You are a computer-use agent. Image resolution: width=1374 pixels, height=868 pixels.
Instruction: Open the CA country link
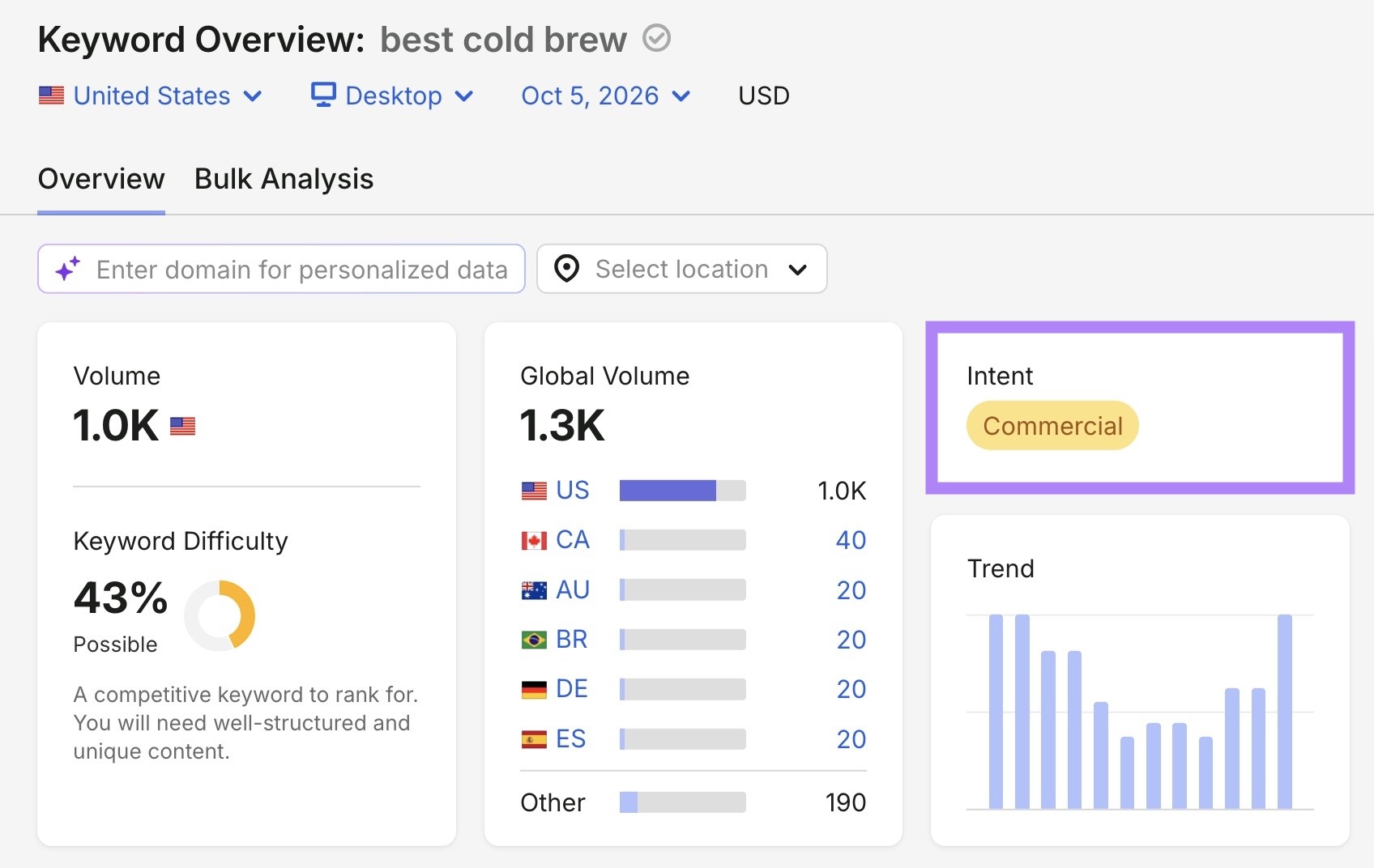tap(573, 540)
